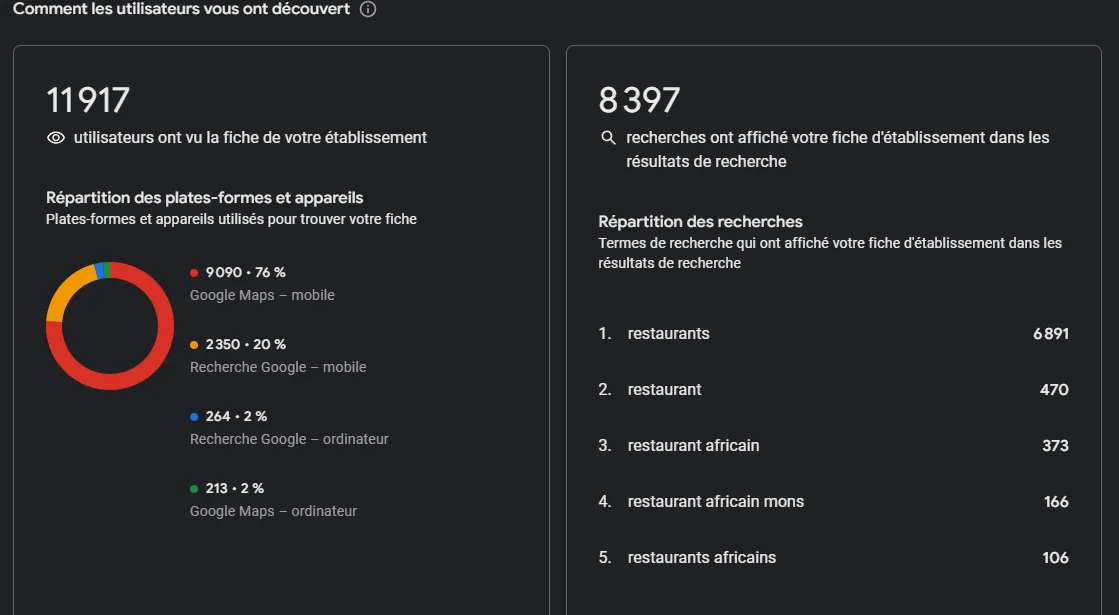Click the green Google Maps ordinateur dot
Image resolution: width=1119 pixels, height=615 pixels.
pyautogui.click(x=193, y=489)
